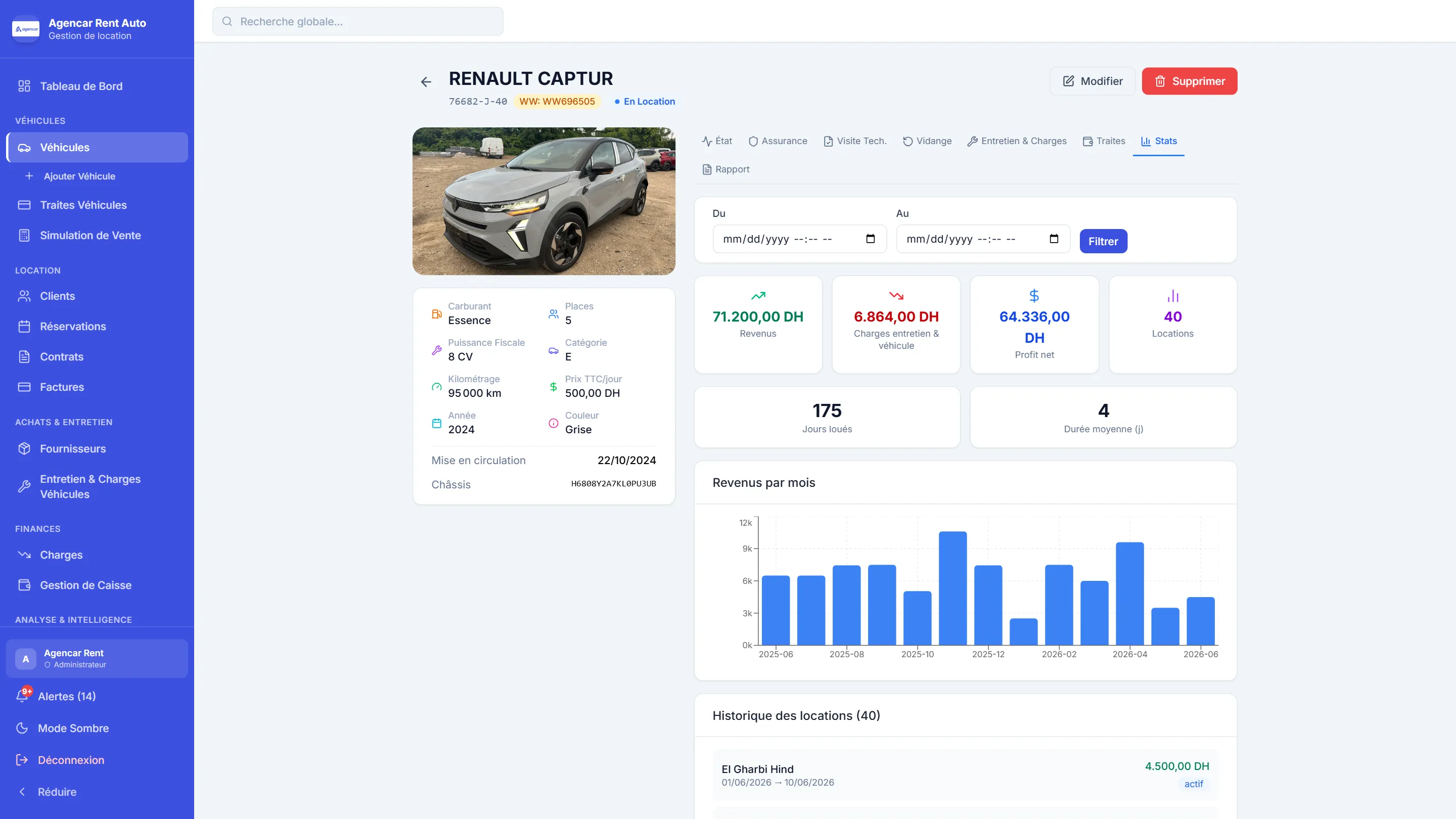Click the bell icon with 9+ badge

[23, 695]
